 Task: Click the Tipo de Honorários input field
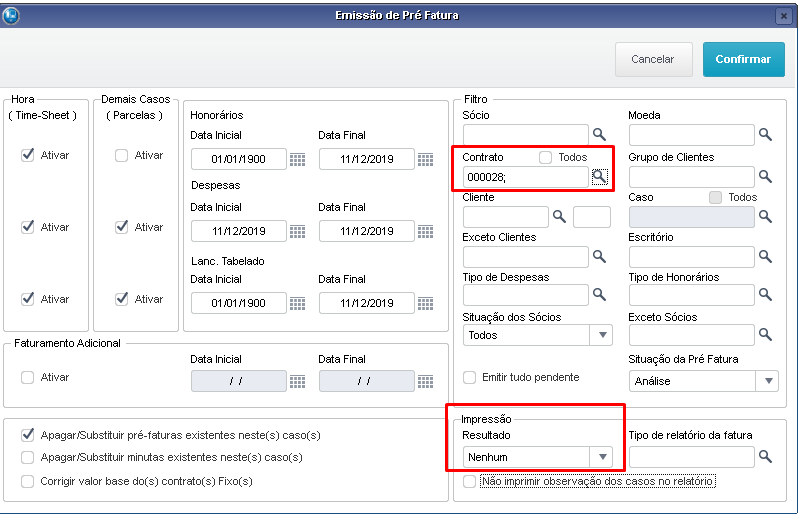click(x=692, y=295)
